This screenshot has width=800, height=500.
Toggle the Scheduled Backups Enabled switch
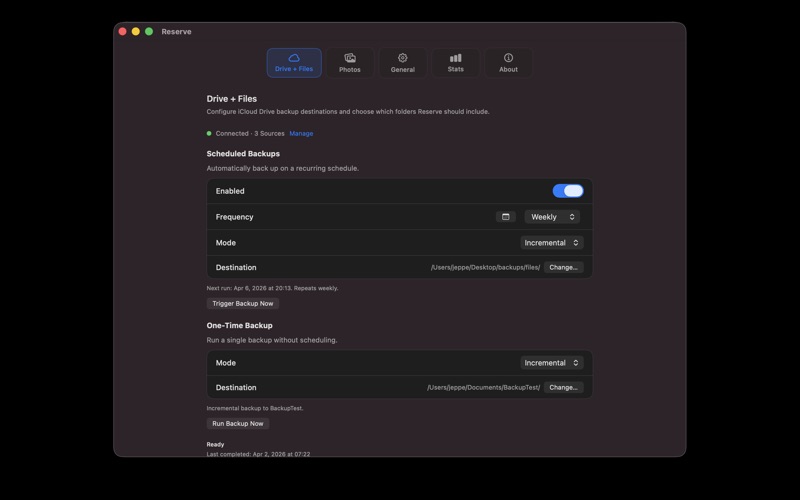(568, 191)
